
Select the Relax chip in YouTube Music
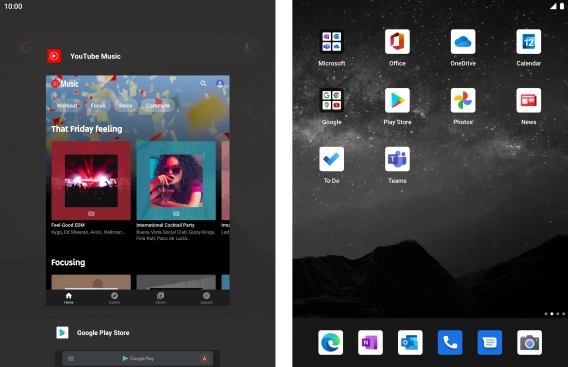[126, 105]
